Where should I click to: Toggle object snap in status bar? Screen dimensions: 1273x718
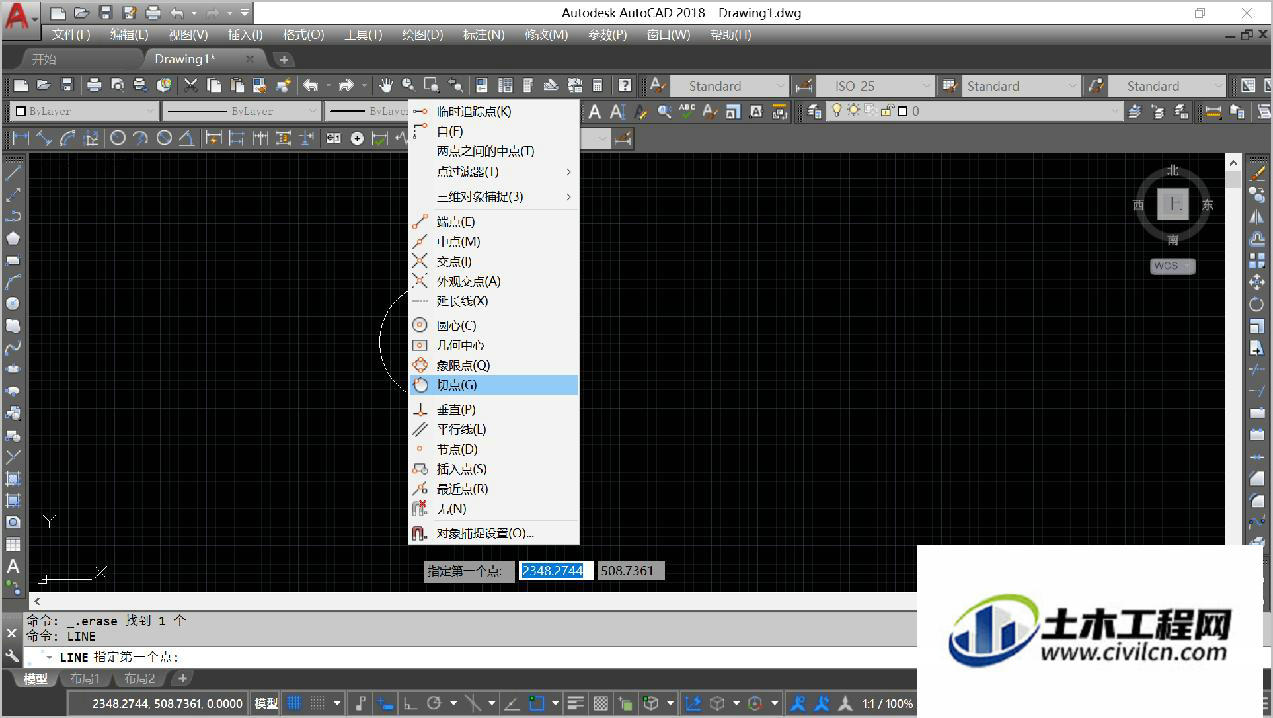tap(536, 703)
